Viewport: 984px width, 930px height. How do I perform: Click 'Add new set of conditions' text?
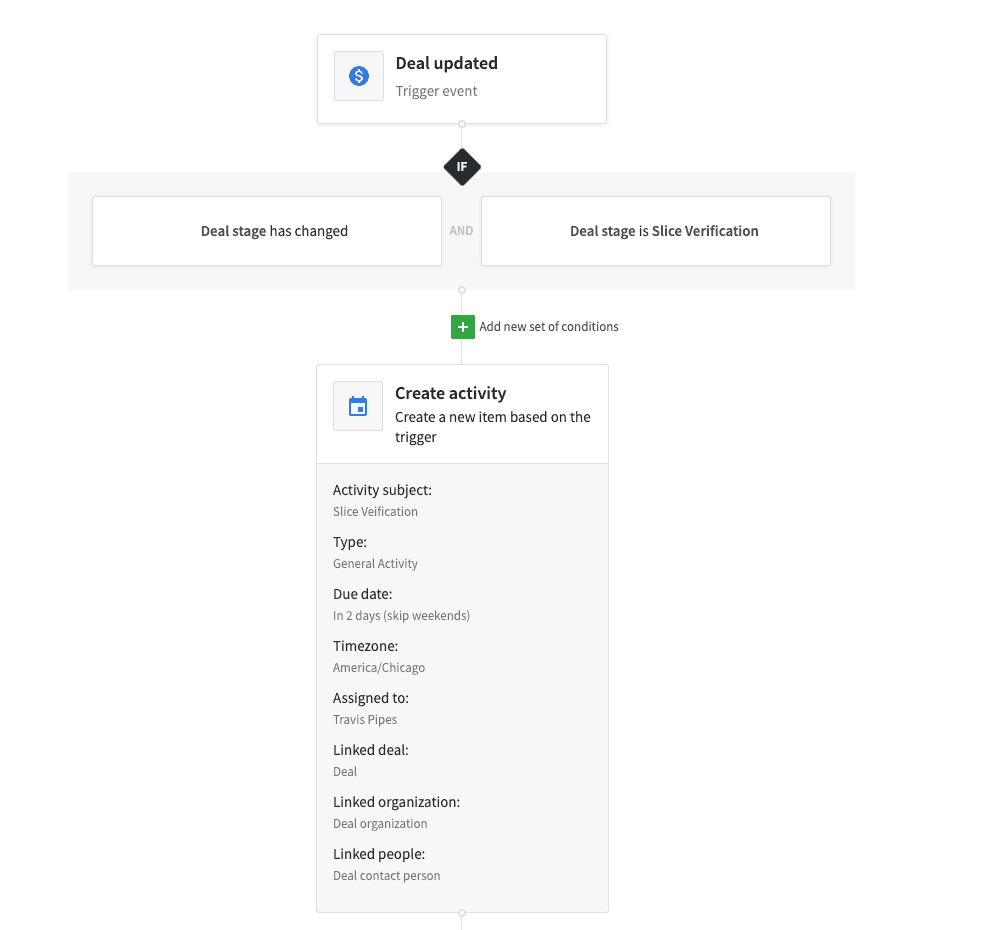[548, 327]
